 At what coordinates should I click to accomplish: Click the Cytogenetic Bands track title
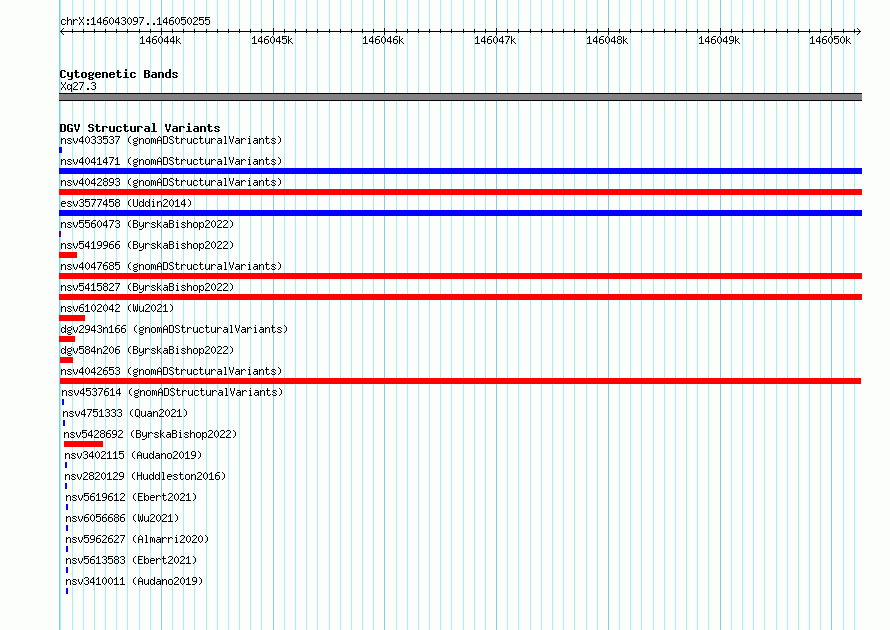tap(119, 74)
